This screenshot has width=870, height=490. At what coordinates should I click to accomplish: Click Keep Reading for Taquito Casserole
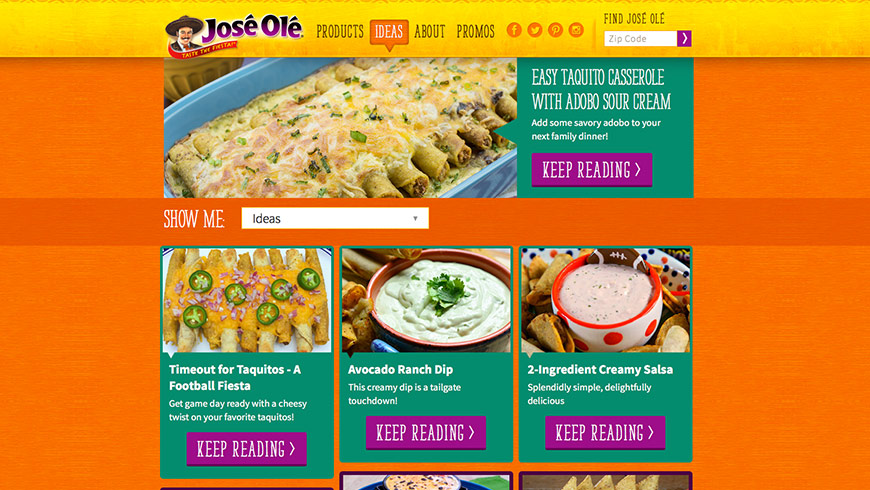tap(592, 170)
